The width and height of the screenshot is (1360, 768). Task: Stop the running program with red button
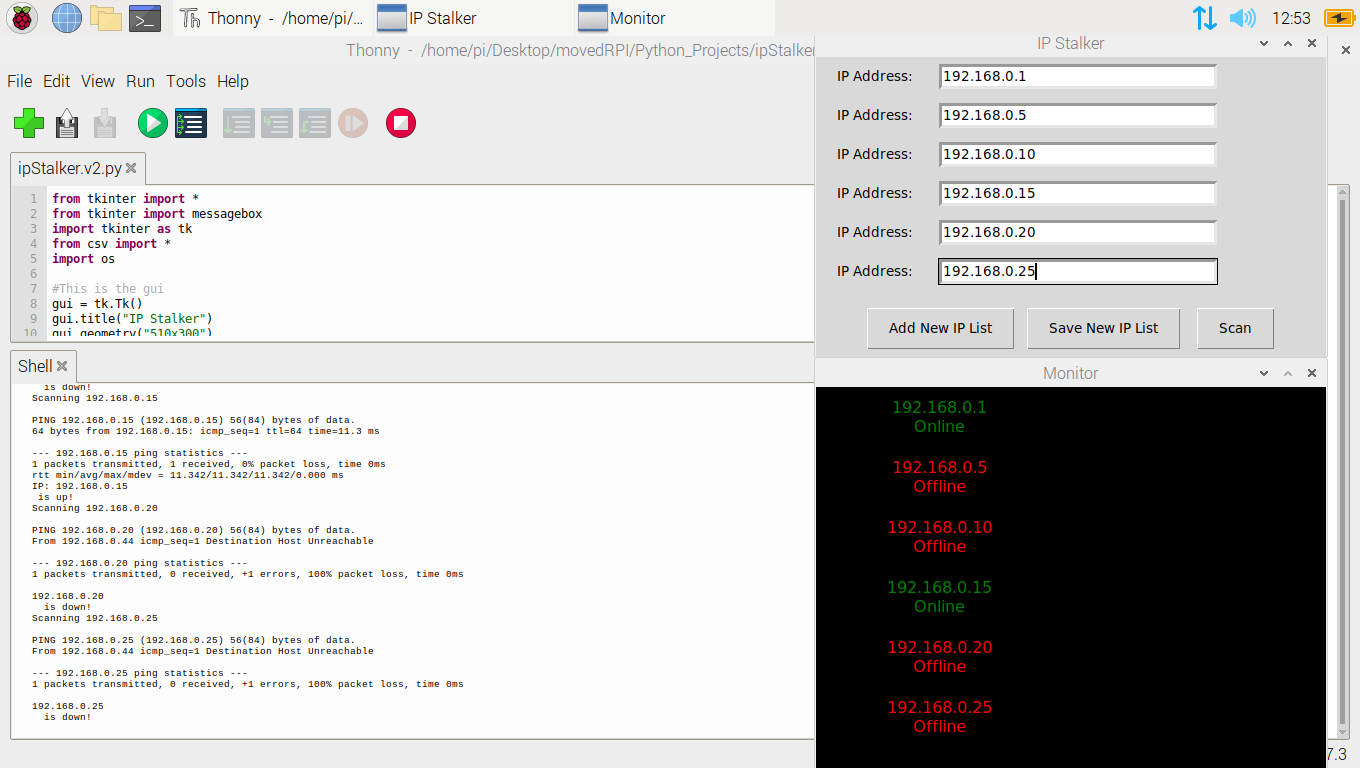[x=401, y=123]
